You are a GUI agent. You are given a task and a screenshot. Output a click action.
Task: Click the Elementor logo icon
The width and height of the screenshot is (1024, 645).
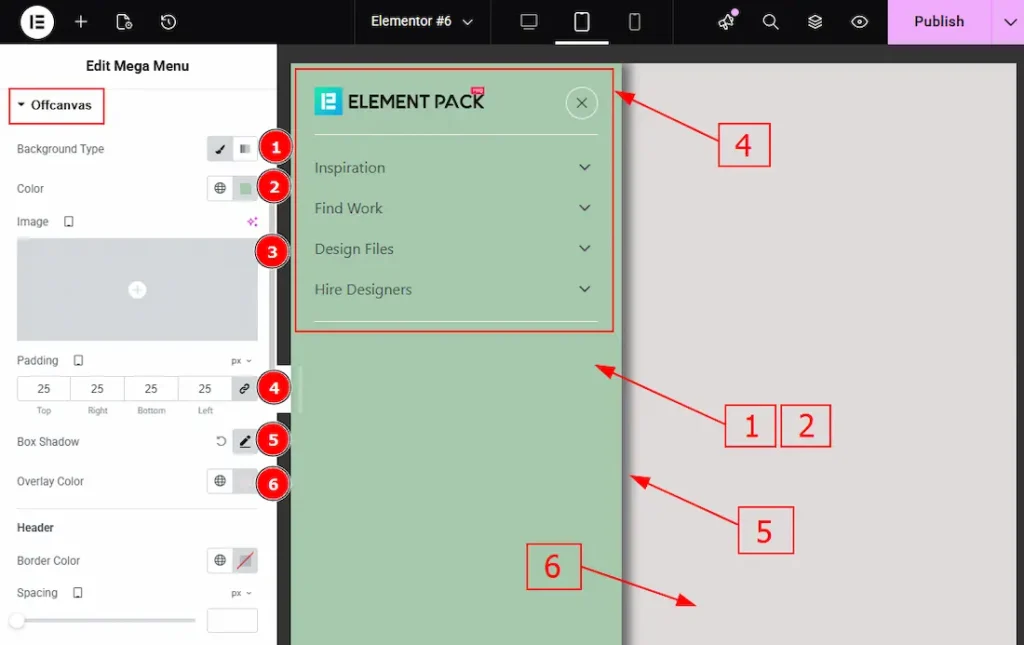tap(37, 22)
